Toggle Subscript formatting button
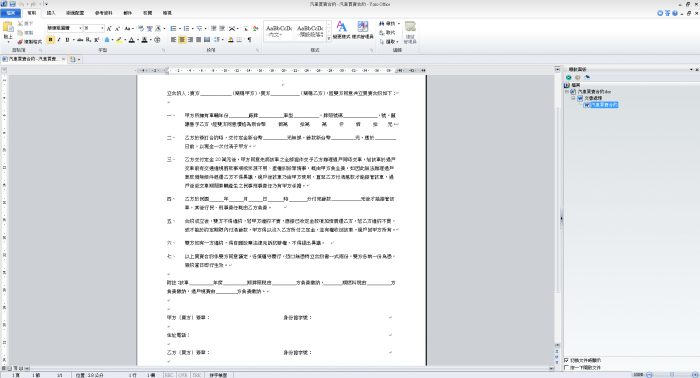 point(88,40)
